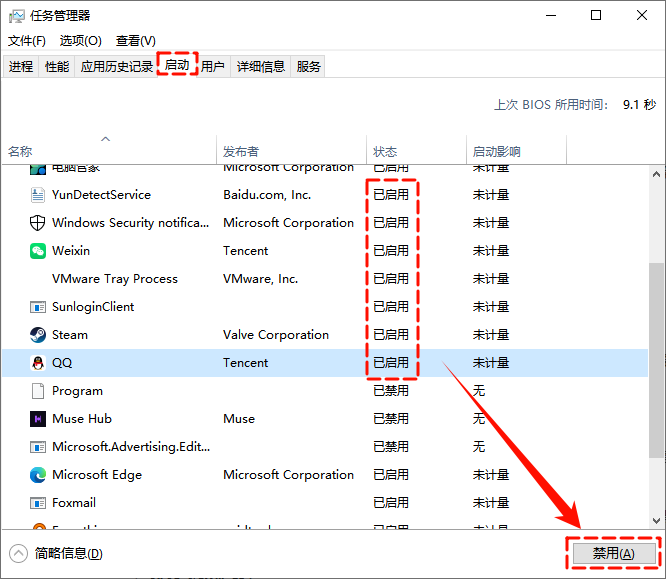Switch to the 性能 tab
Image resolution: width=666 pixels, height=579 pixels.
(57, 66)
